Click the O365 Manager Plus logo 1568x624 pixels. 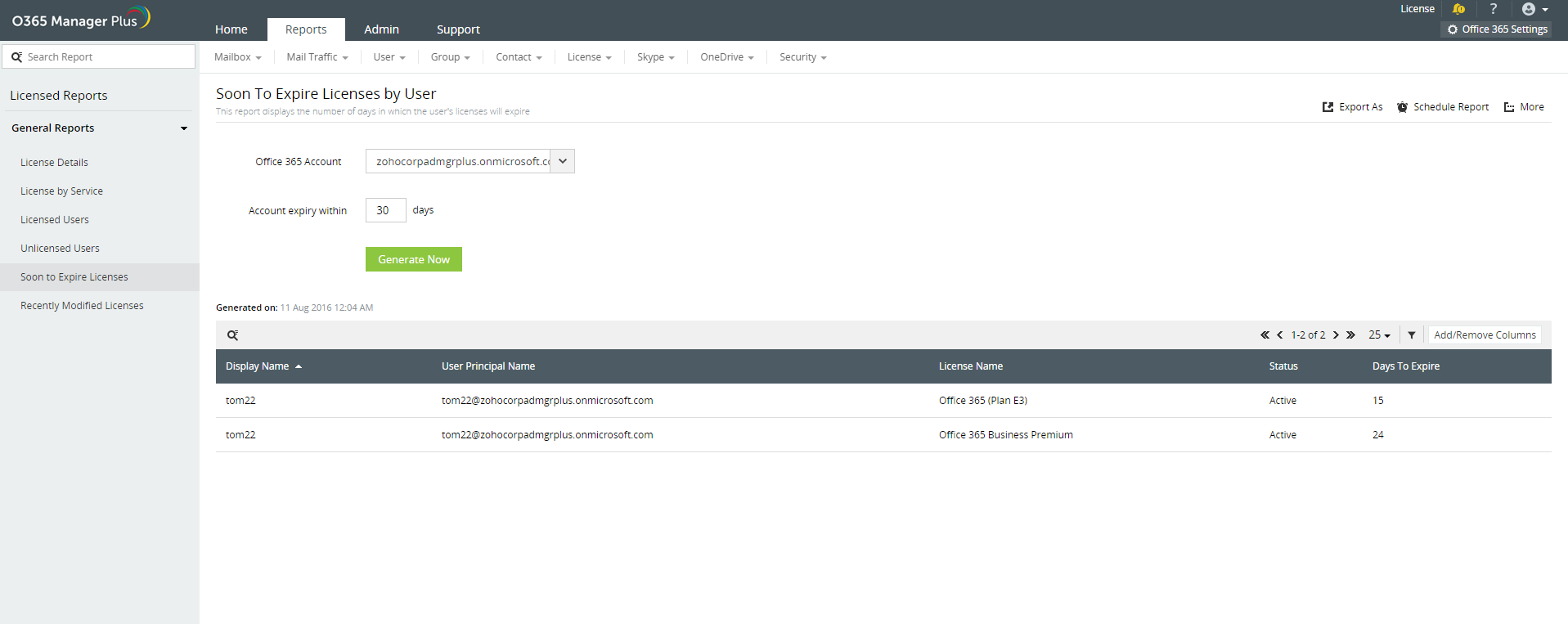(81, 19)
